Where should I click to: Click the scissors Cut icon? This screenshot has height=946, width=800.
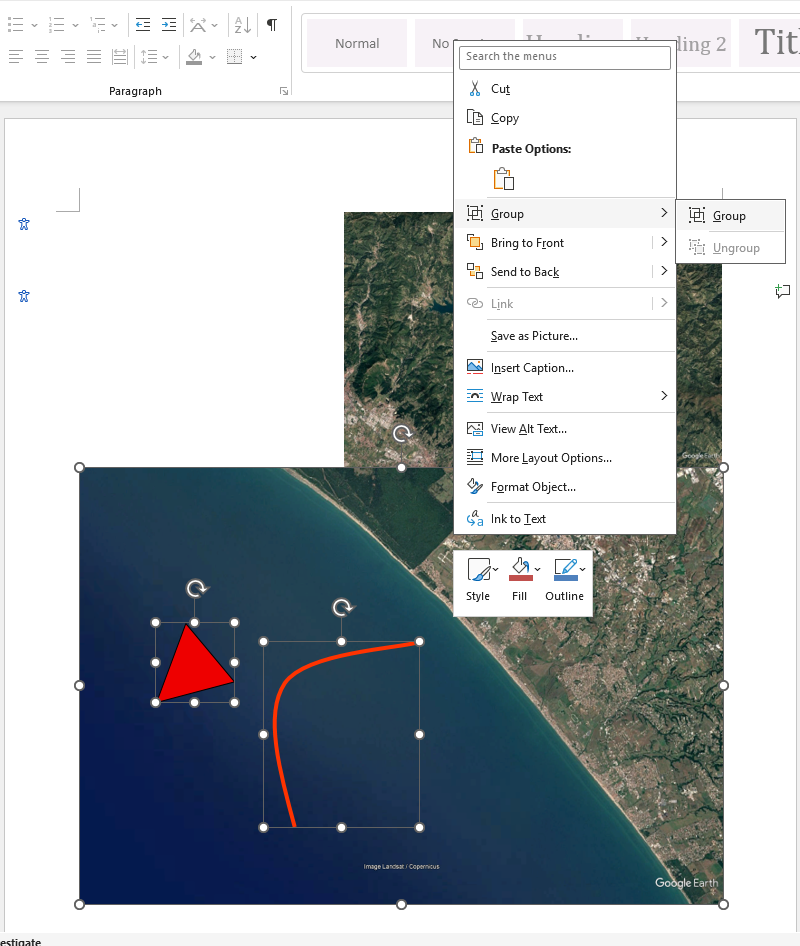click(475, 89)
